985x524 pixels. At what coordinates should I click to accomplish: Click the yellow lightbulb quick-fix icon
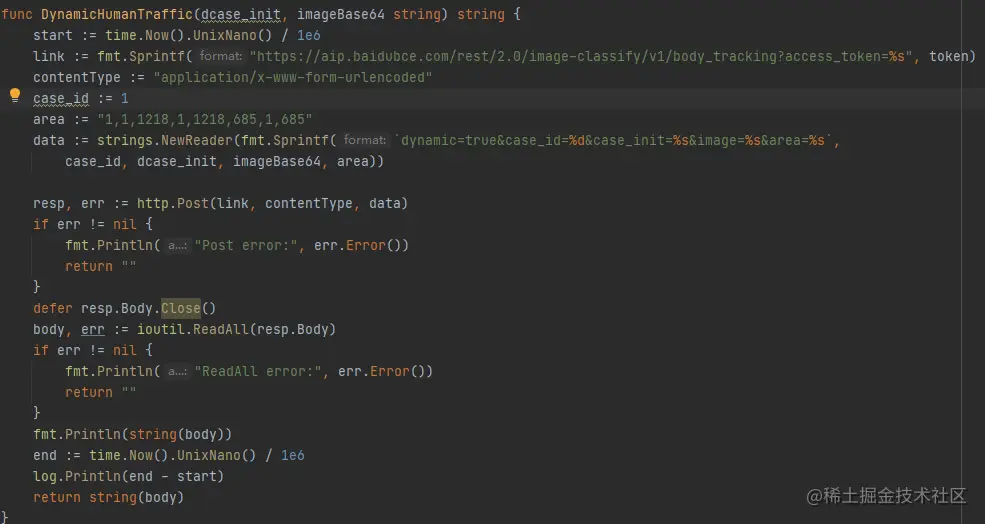(x=15, y=96)
